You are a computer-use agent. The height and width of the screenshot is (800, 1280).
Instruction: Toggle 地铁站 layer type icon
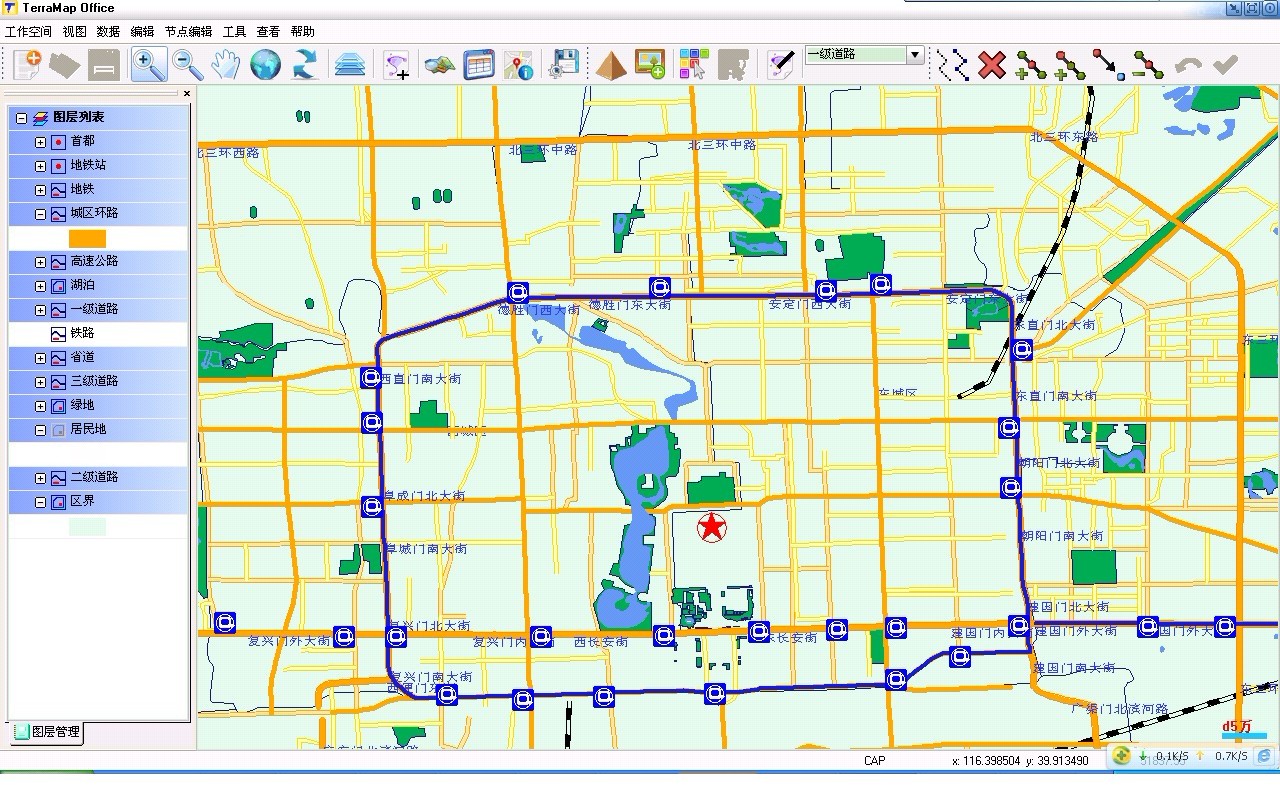click(x=58, y=166)
